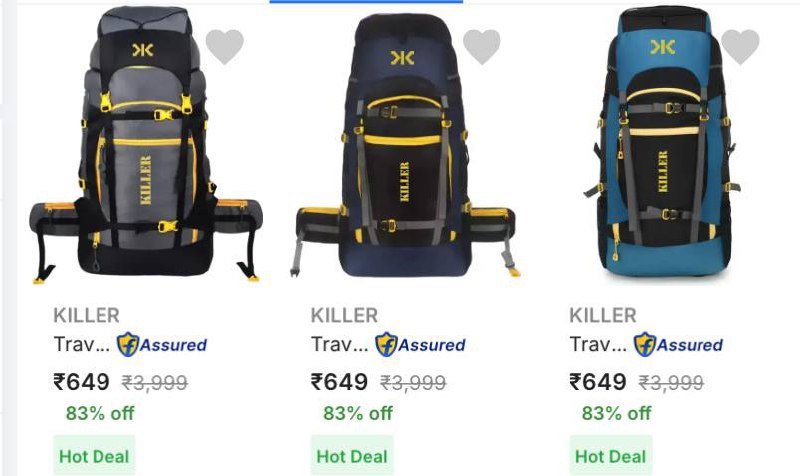
Task: Open truncated Trav... title of grey backpack
Action: pyautogui.click(x=82, y=345)
